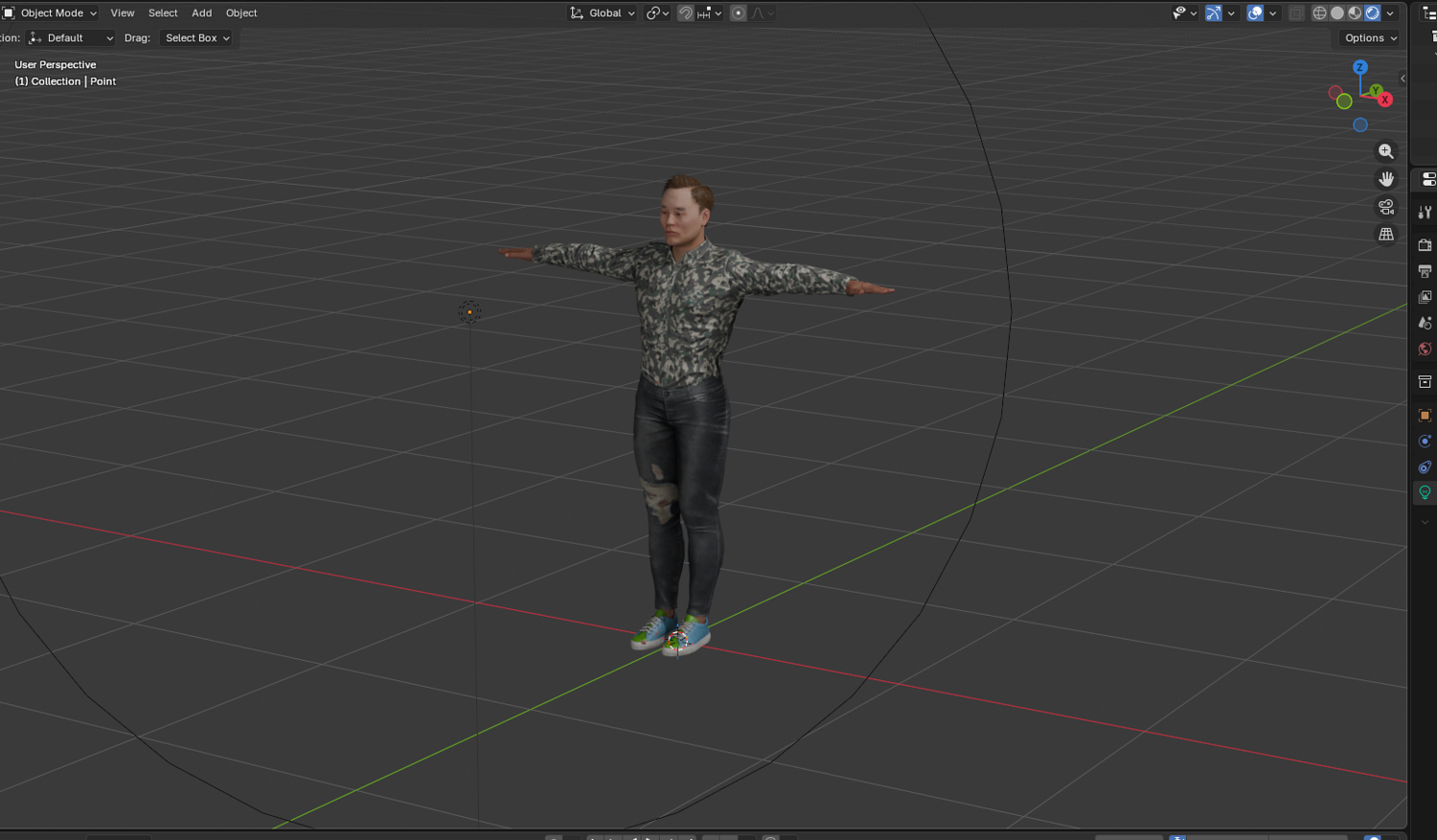This screenshot has height=840, width=1437.
Task: Click the Y axis gizmo handle
Action: (x=1376, y=90)
